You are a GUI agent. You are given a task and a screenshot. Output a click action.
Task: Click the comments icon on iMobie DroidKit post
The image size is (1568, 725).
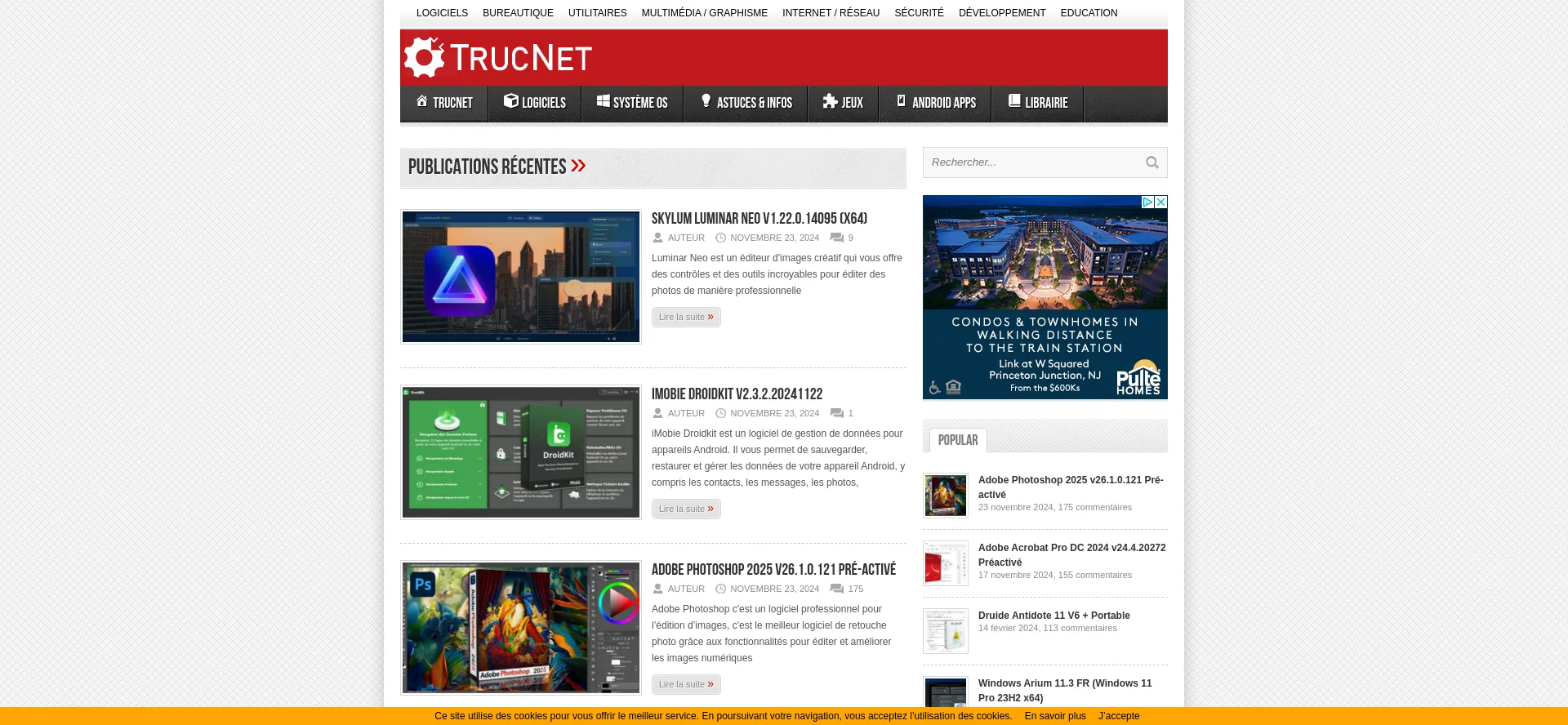(x=837, y=413)
